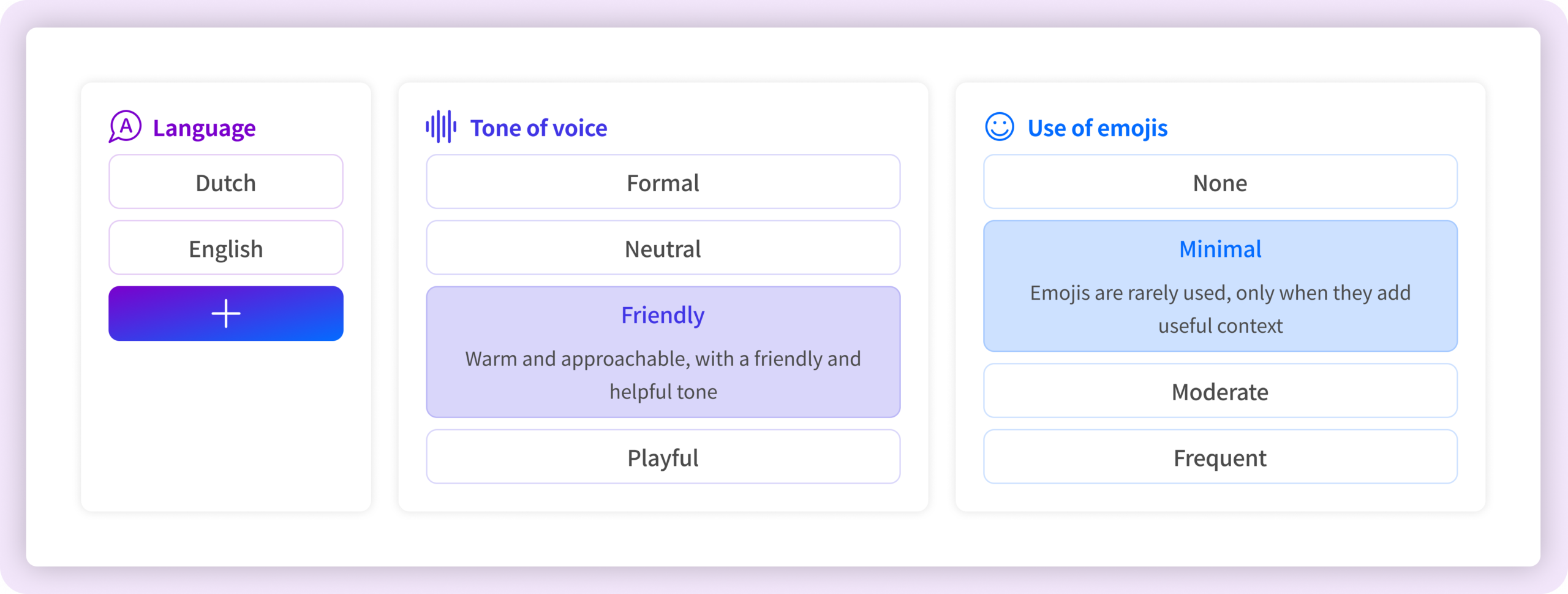Click the Language section title
Screen dimensions: 1568x594
(204, 128)
